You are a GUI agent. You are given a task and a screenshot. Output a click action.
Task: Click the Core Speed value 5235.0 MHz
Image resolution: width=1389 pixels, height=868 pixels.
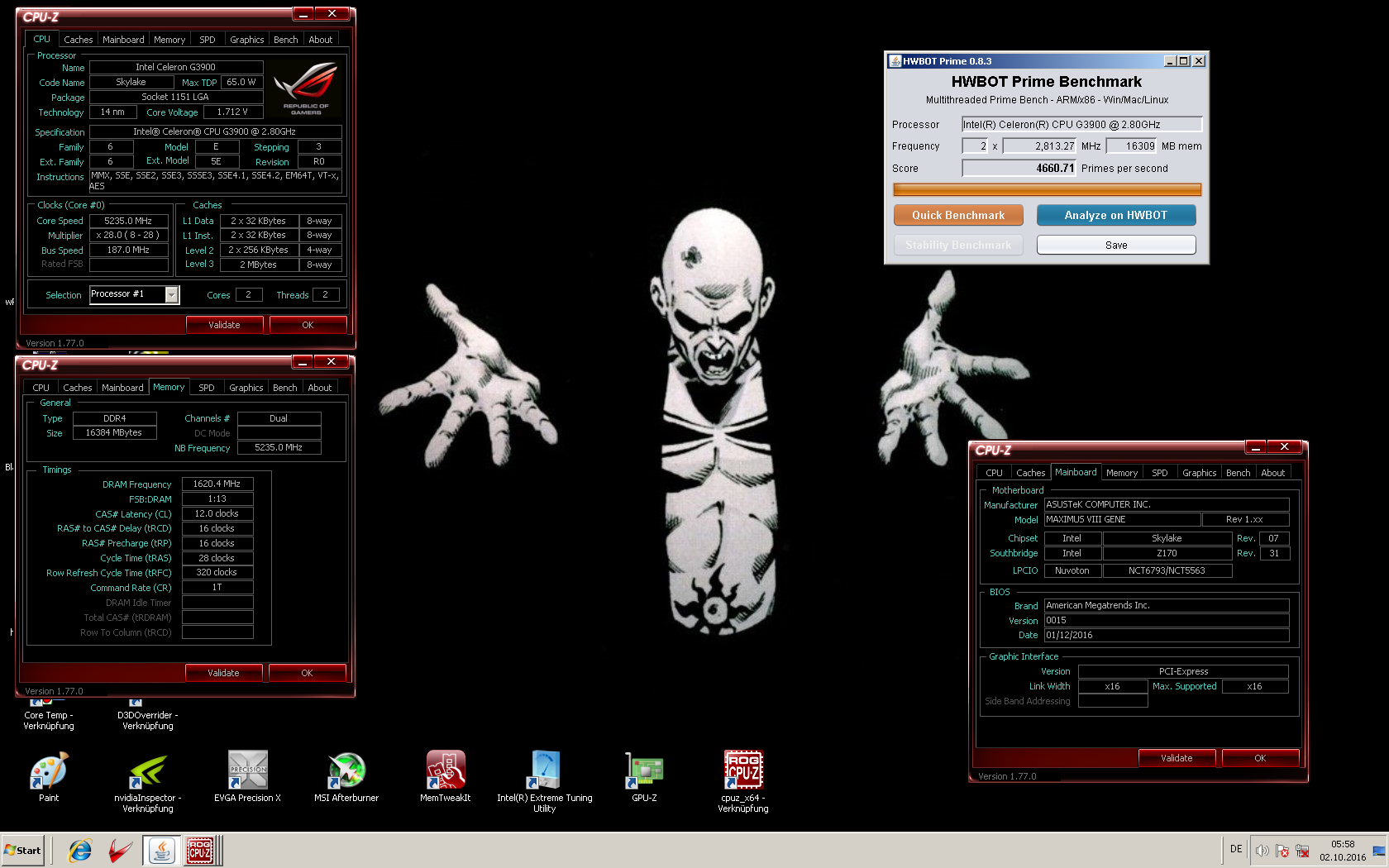click(x=128, y=221)
